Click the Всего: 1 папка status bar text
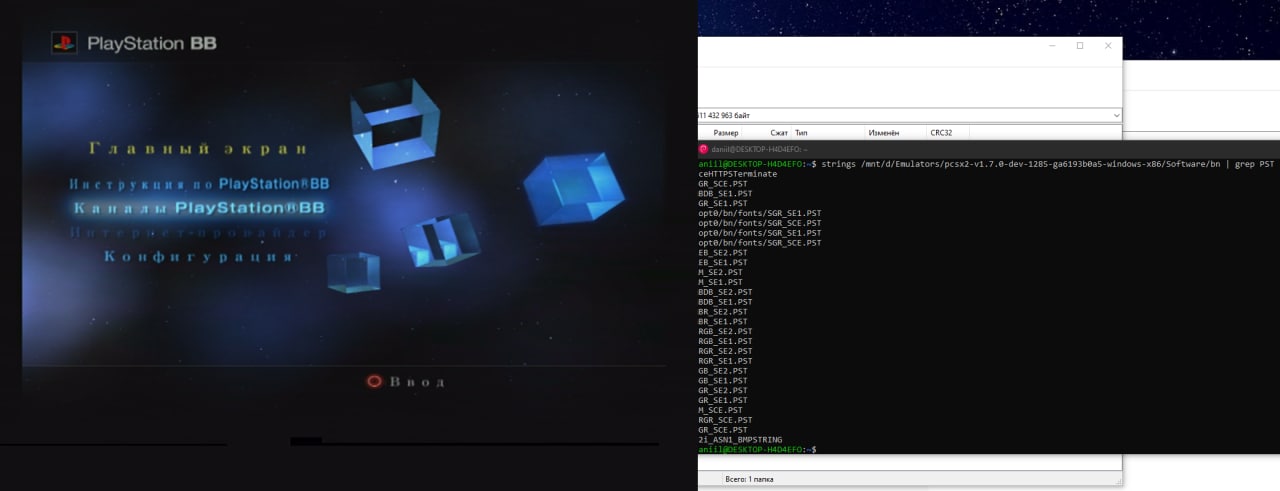 (x=749, y=480)
